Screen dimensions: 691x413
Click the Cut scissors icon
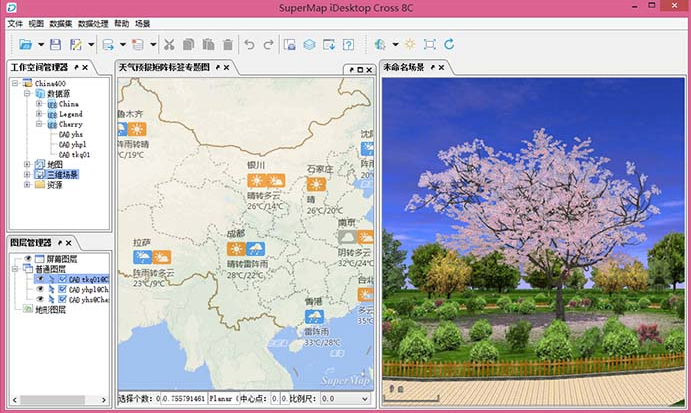coord(169,45)
